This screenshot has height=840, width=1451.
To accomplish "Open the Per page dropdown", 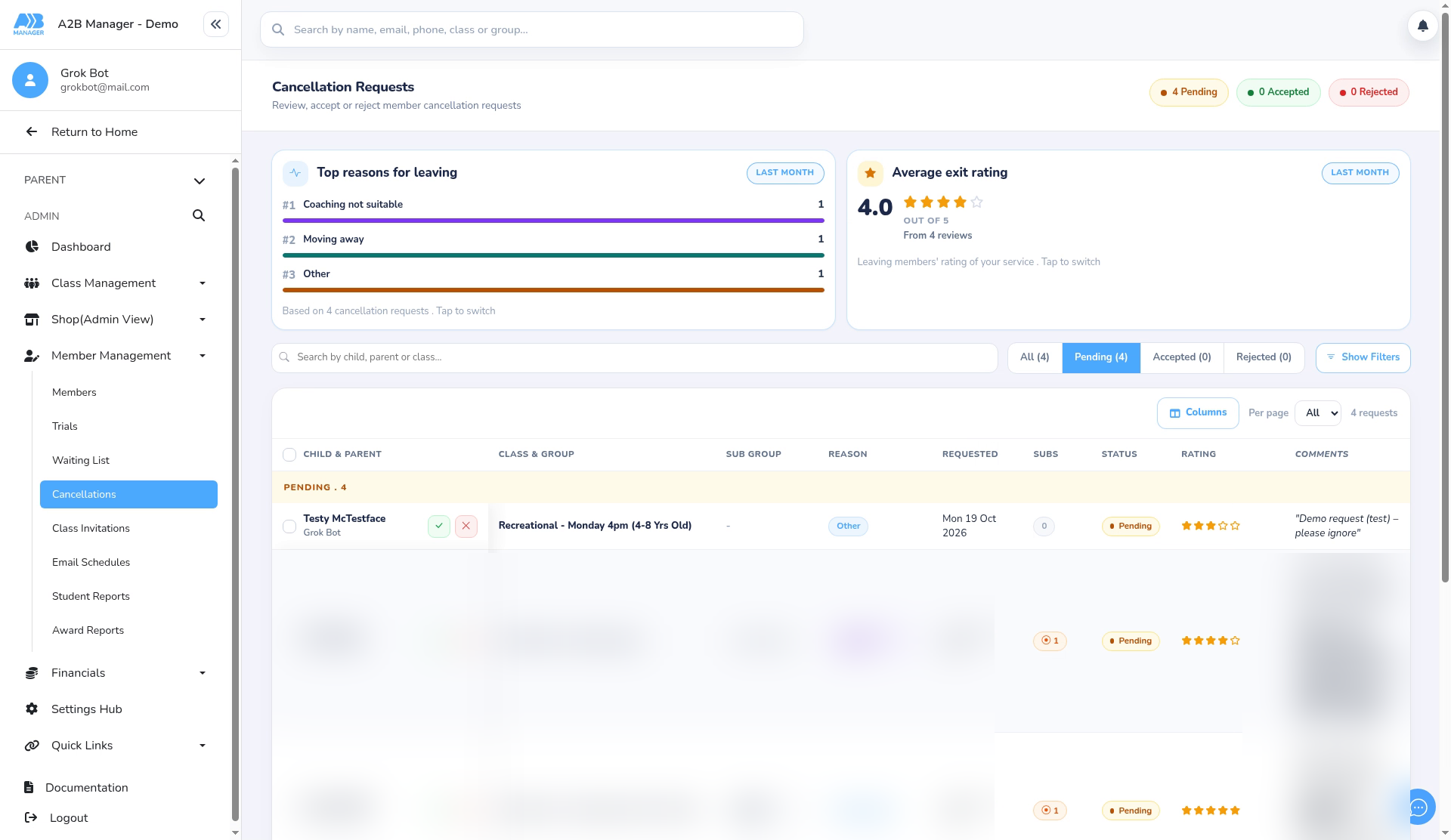I will [x=1318, y=413].
